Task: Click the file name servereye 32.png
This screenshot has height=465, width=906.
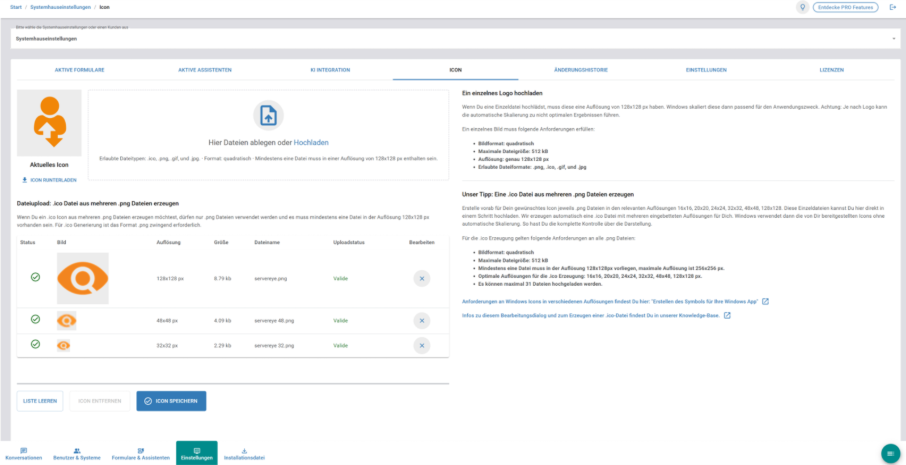Action: tap(274, 345)
